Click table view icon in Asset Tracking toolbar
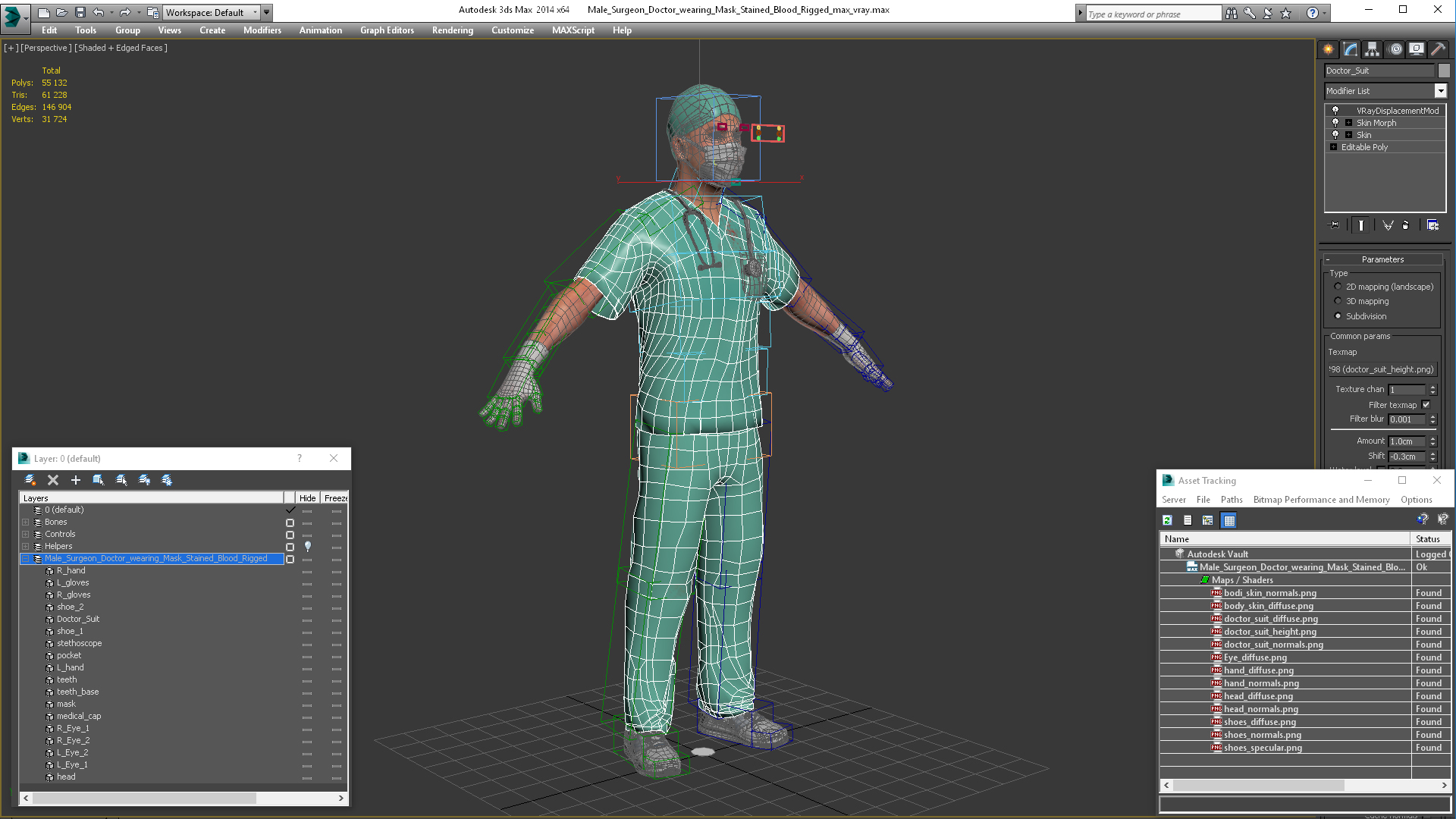Screen dimensions: 1456x819 point(1229,520)
